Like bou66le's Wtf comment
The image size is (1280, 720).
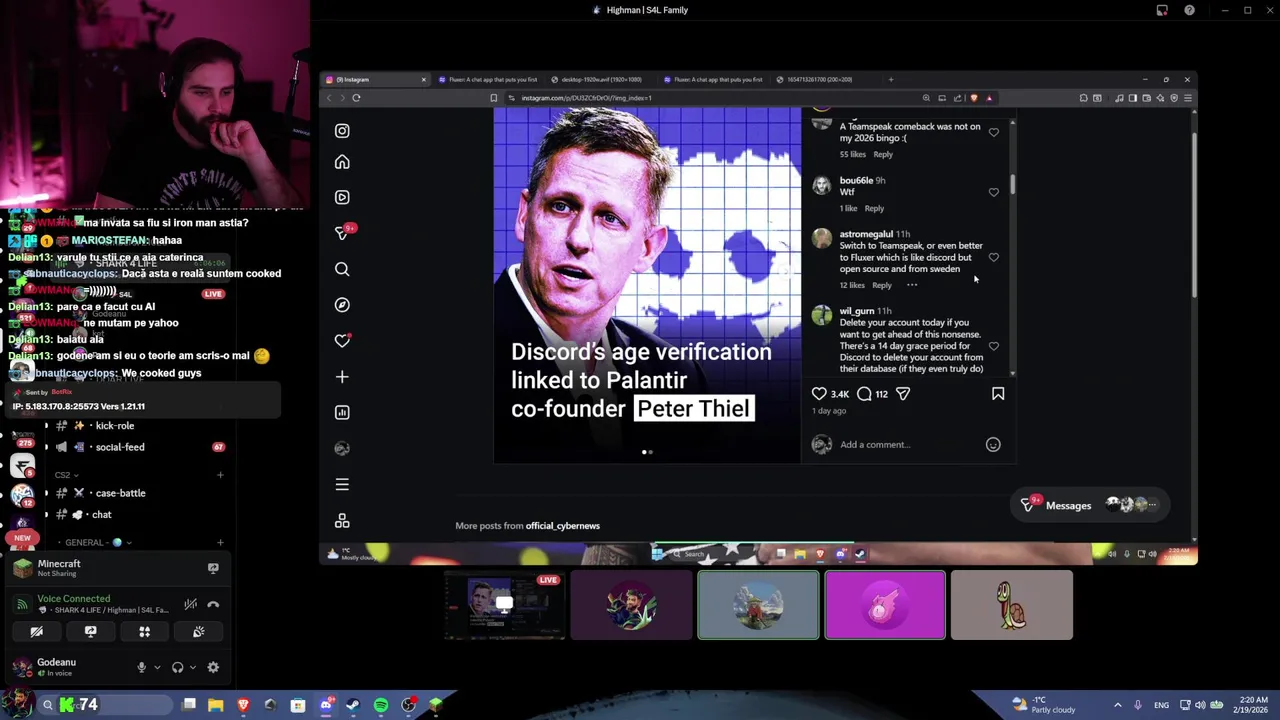pyautogui.click(x=993, y=192)
